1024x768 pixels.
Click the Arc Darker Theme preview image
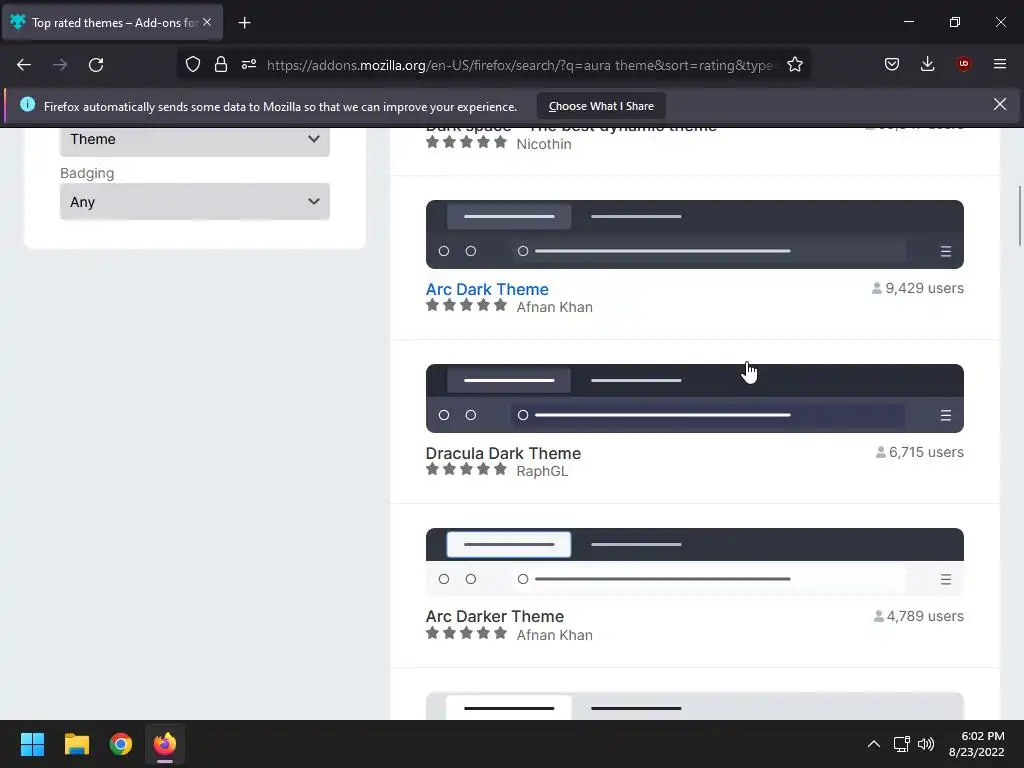click(694, 562)
